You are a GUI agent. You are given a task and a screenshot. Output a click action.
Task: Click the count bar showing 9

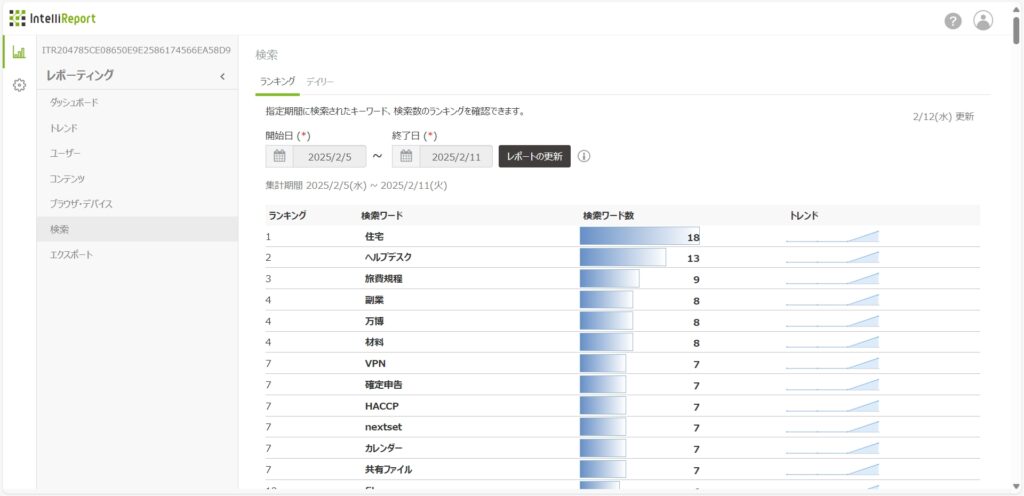coord(610,279)
